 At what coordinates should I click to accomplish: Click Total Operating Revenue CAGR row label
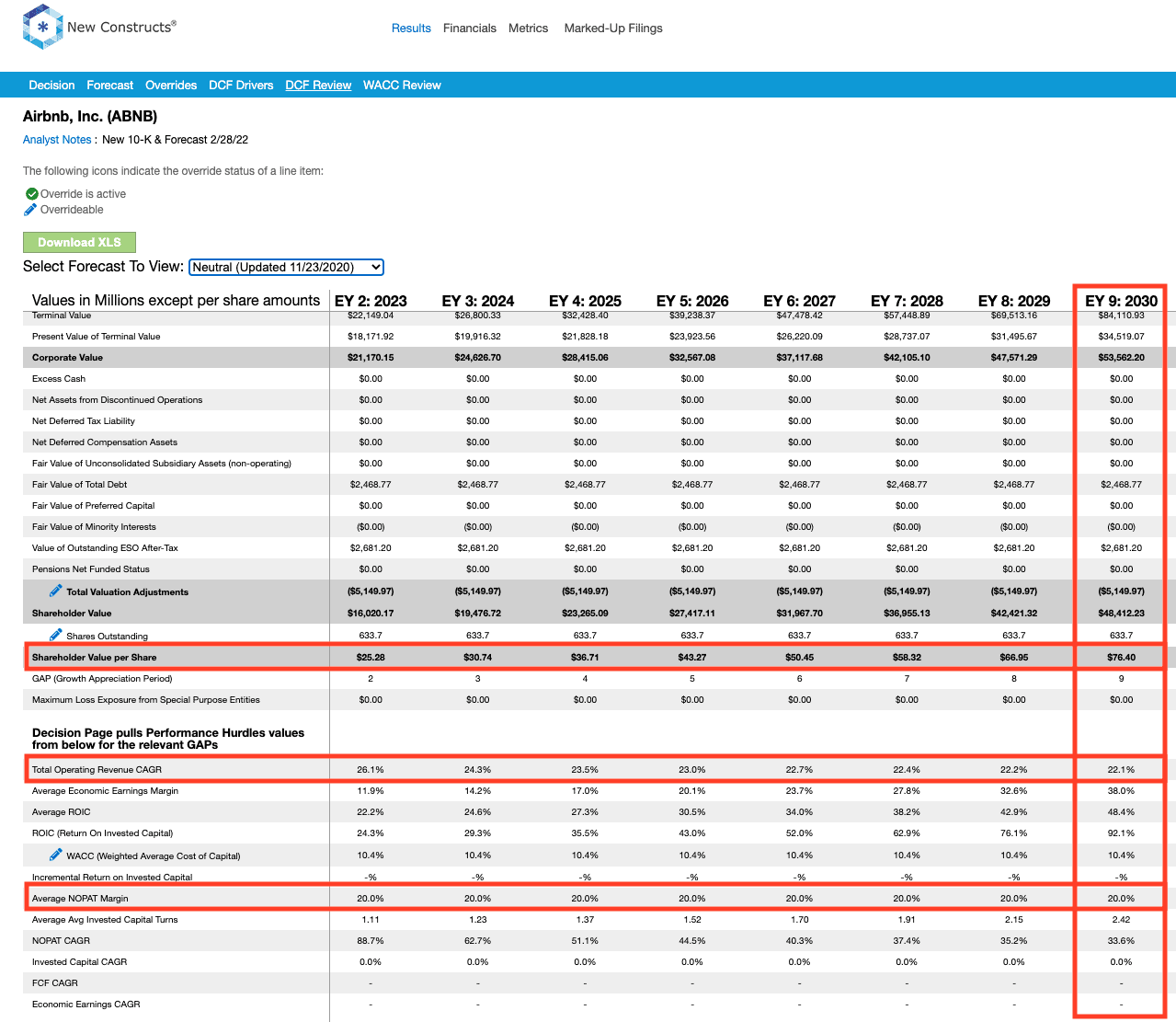(x=97, y=770)
